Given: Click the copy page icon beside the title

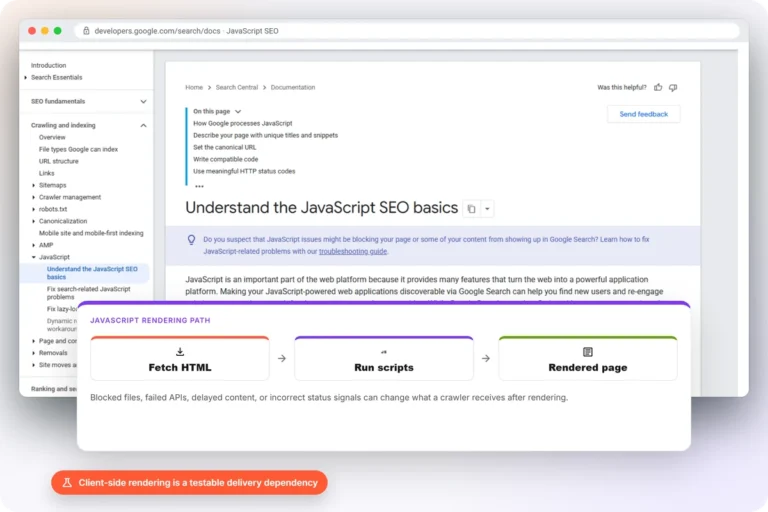Looking at the screenshot, I should pos(471,209).
